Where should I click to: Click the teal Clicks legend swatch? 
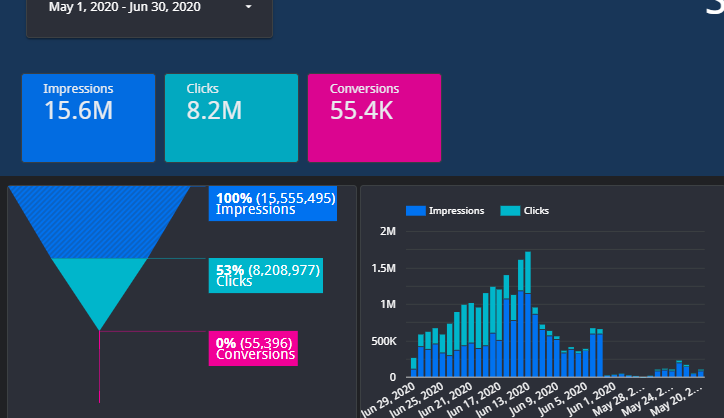click(x=509, y=211)
